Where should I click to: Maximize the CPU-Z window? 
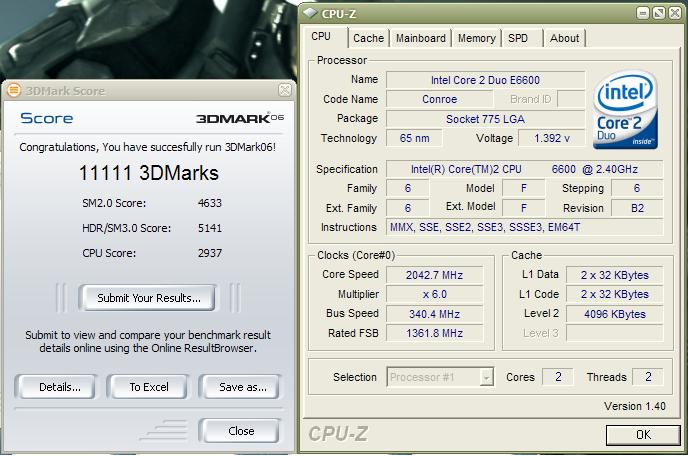point(659,13)
